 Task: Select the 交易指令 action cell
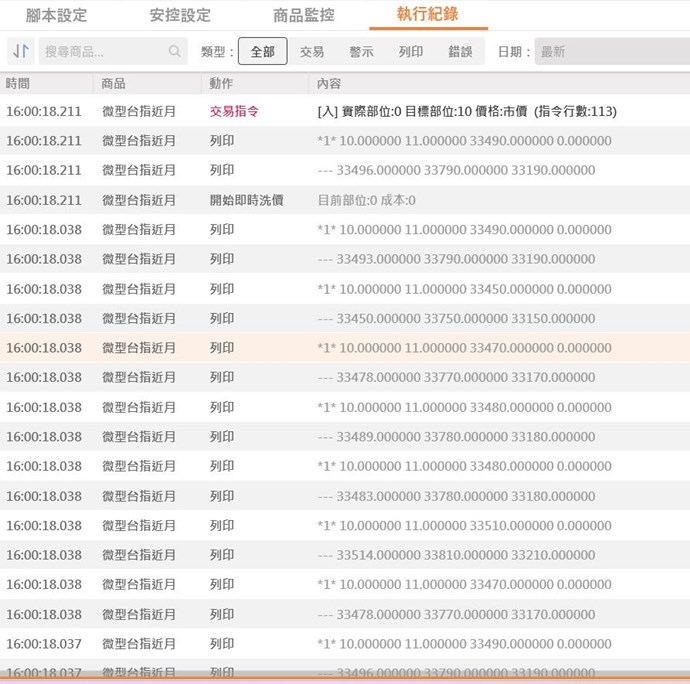coord(234,111)
